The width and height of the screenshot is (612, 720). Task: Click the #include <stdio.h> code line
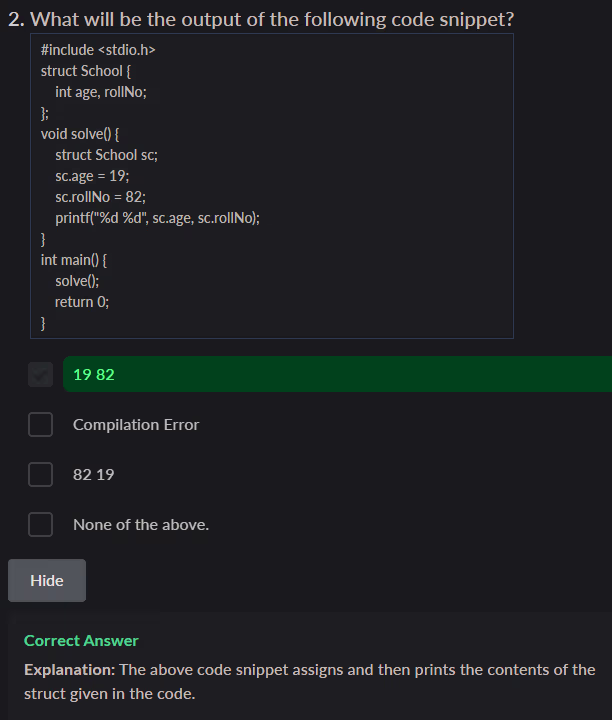(x=98, y=49)
